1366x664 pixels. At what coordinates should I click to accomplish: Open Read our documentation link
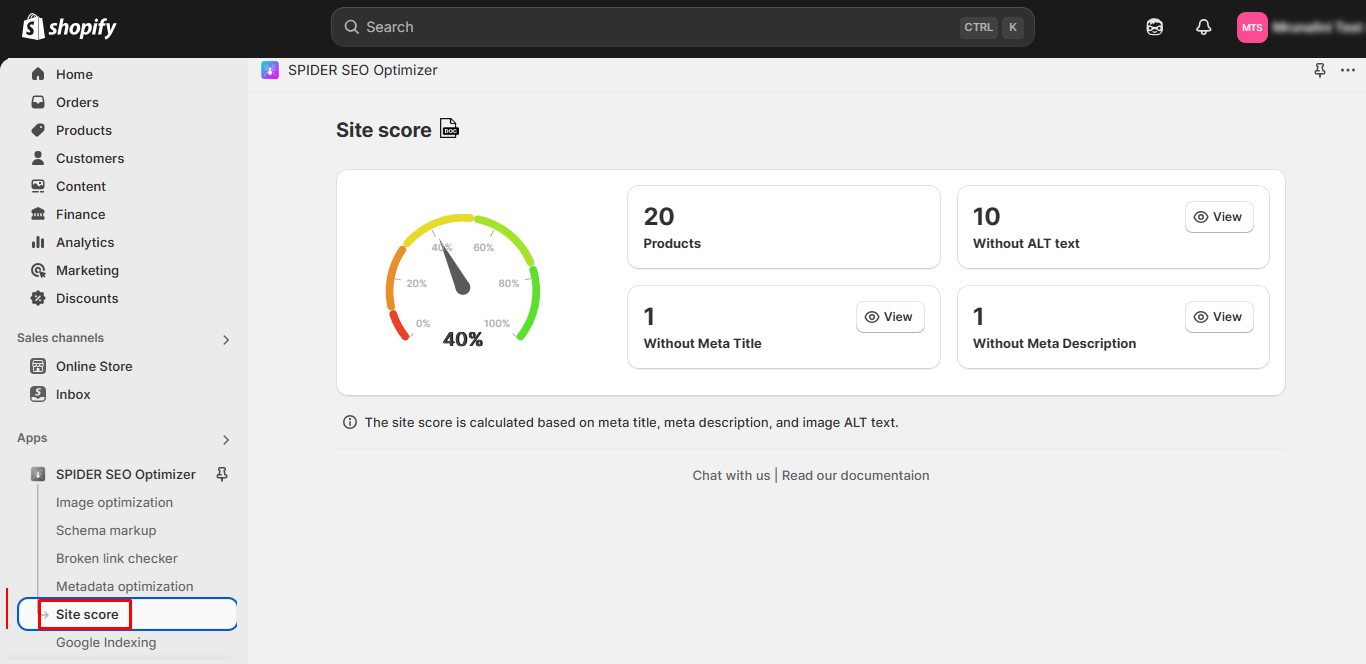tap(855, 475)
